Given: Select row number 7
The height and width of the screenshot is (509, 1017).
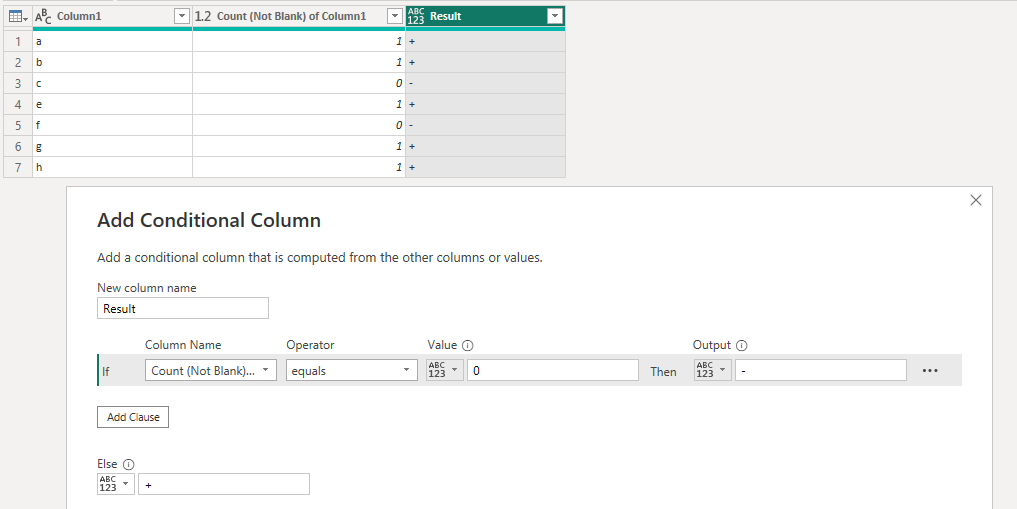Looking at the screenshot, I should (18, 167).
